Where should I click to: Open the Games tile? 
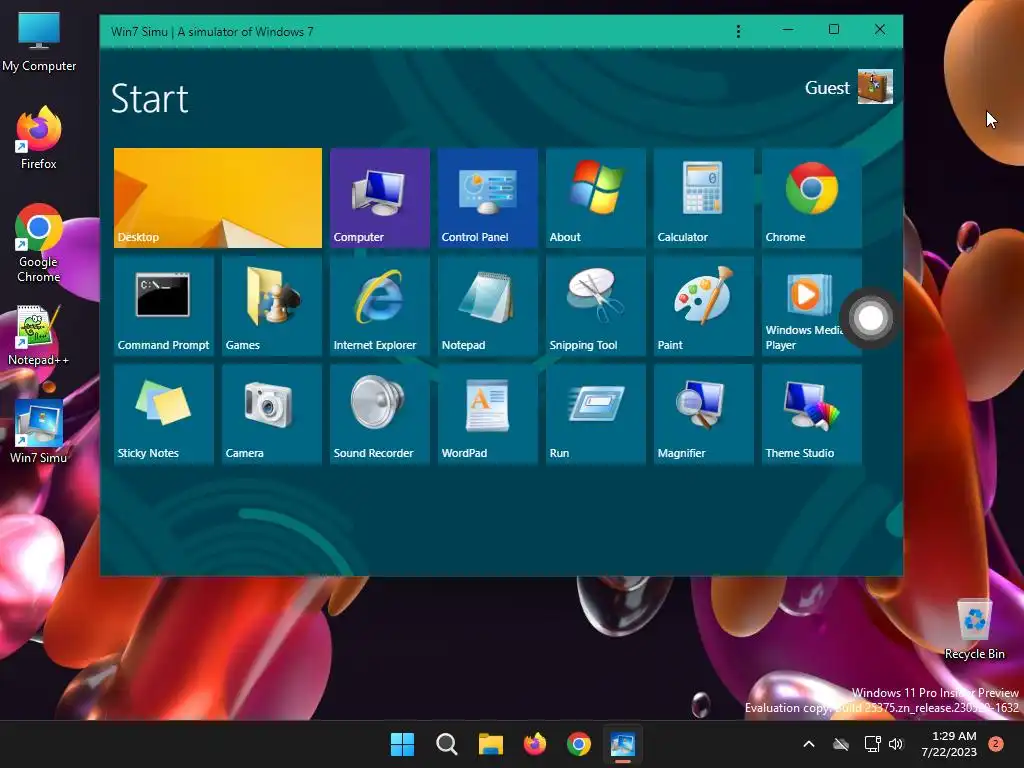pos(272,306)
